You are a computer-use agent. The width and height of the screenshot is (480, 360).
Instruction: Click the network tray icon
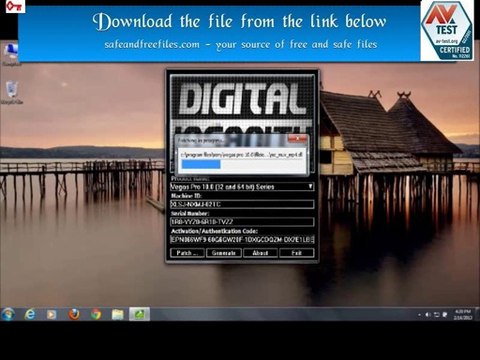[436, 315]
